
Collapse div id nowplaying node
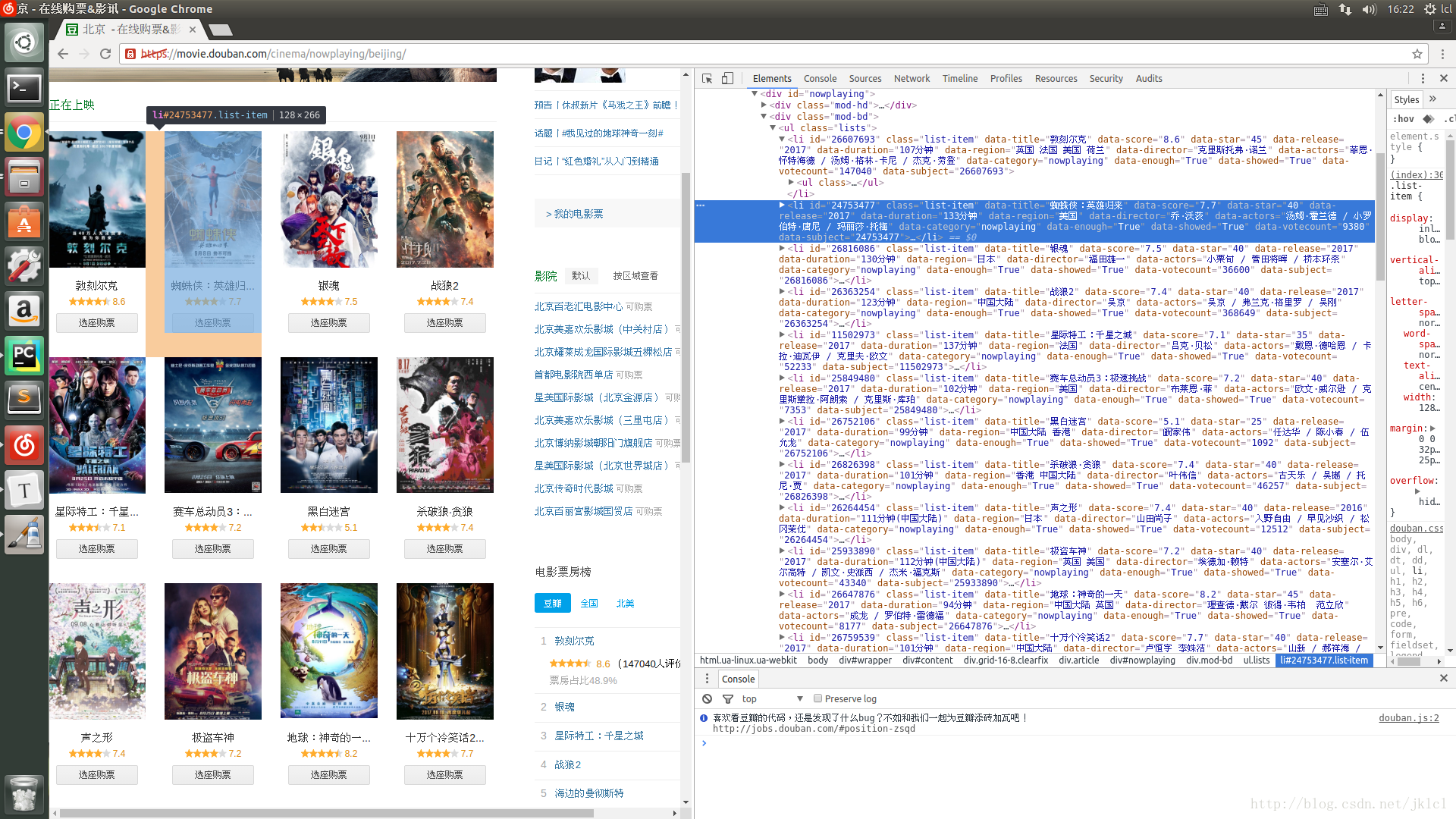point(755,94)
